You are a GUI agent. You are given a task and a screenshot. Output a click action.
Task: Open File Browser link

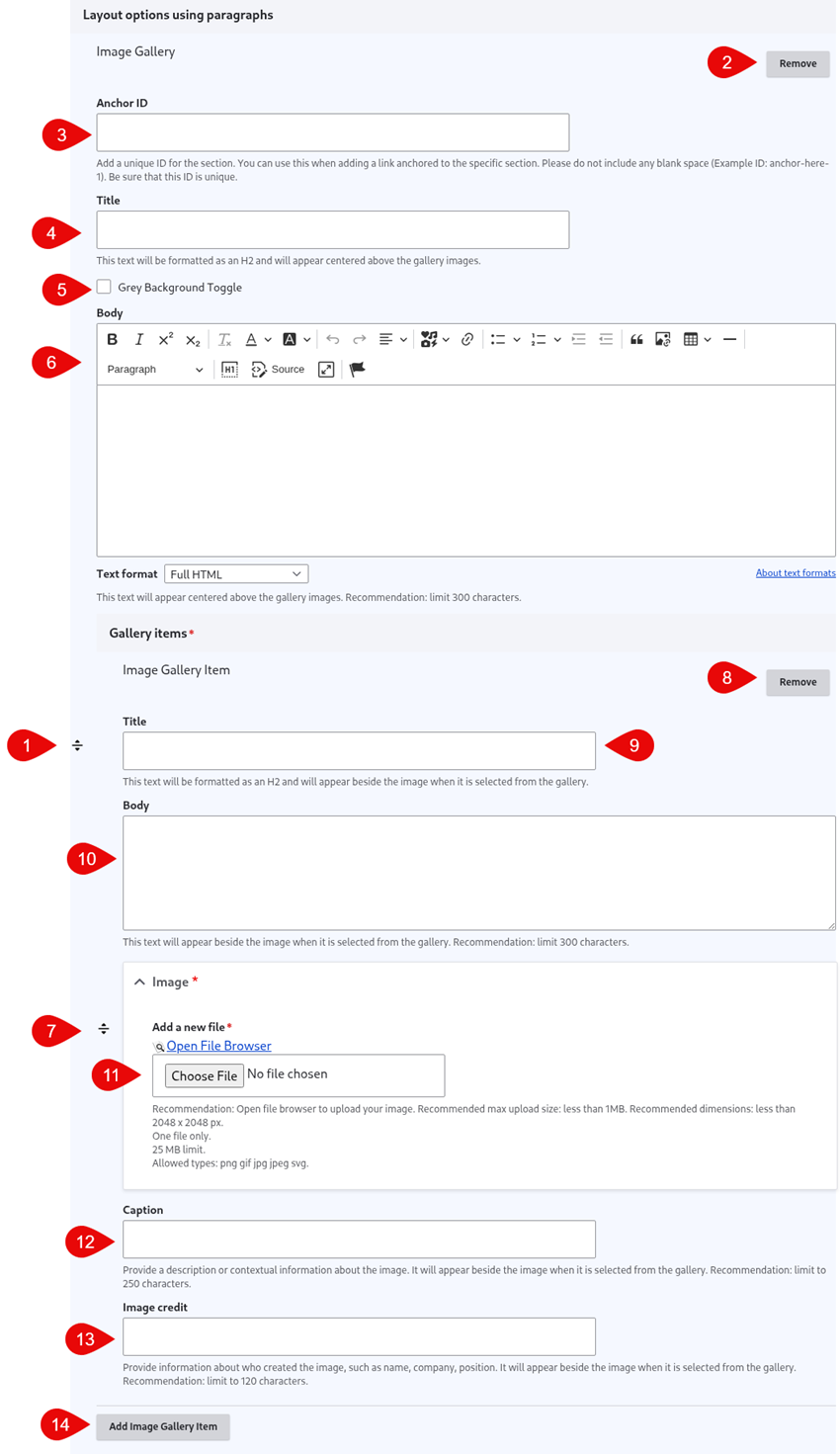tap(218, 1046)
